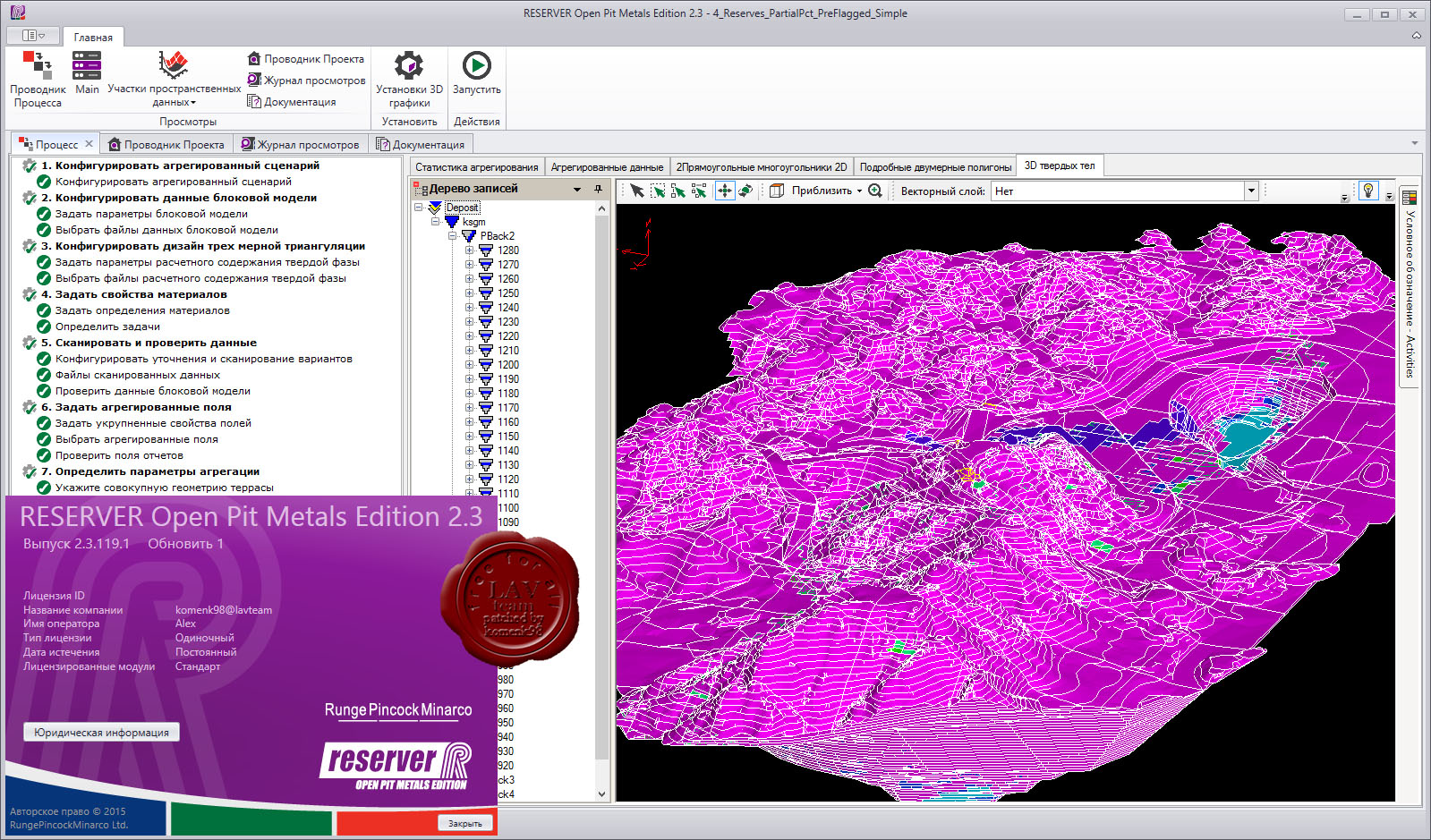Viewport: 1431px width, 840px height.
Task: Open the legend panel icon on right sidebar
Action: point(1410,198)
